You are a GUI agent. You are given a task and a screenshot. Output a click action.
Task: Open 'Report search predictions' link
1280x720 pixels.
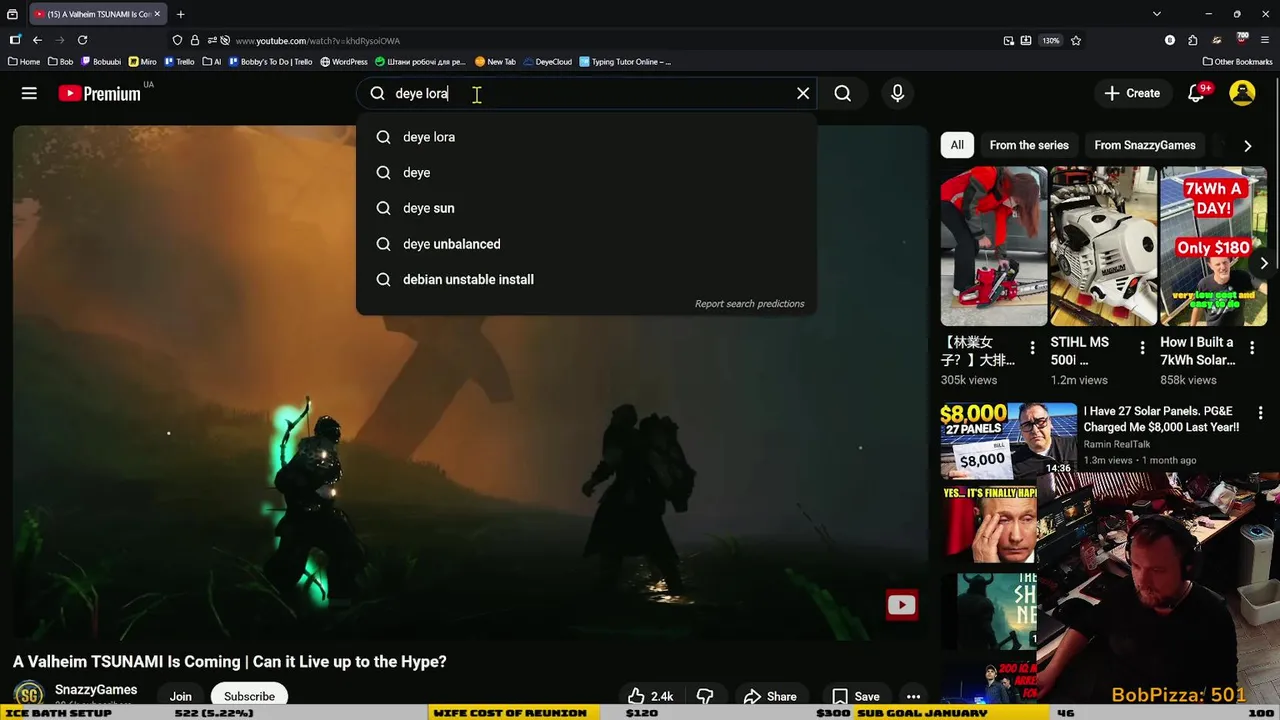click(x=749, y=304)
